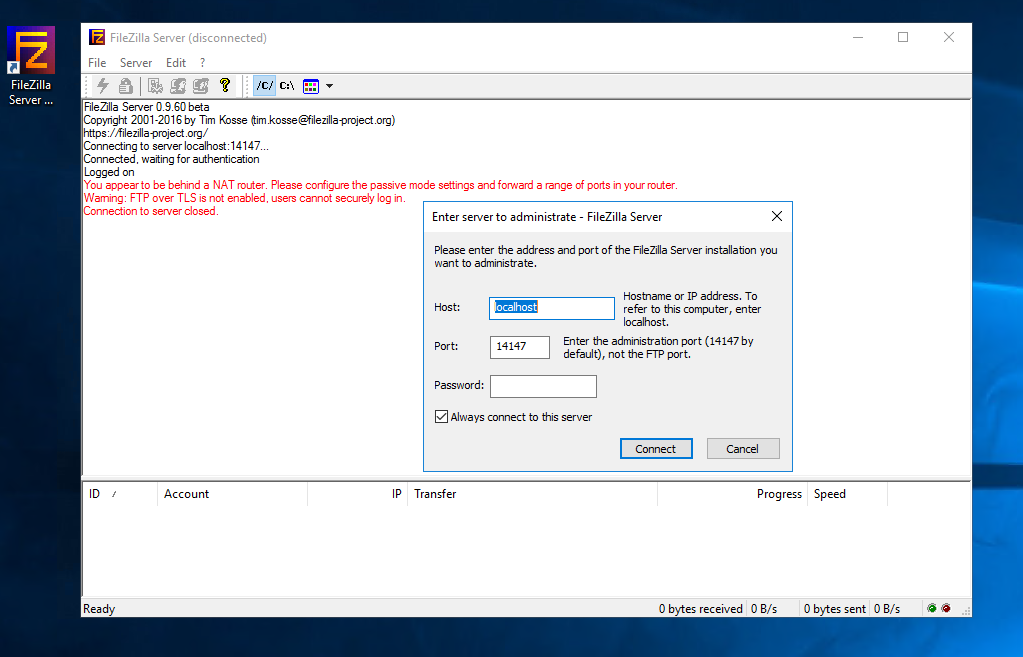Open the Groups editor toolbar icon
The height and width of the screenshot is (657, 1023).
pos(200,86)
